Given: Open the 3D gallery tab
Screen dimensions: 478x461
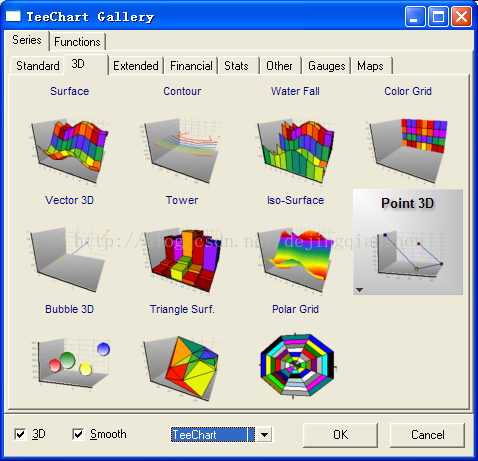Looking at the screenshot, I should 86,64.
